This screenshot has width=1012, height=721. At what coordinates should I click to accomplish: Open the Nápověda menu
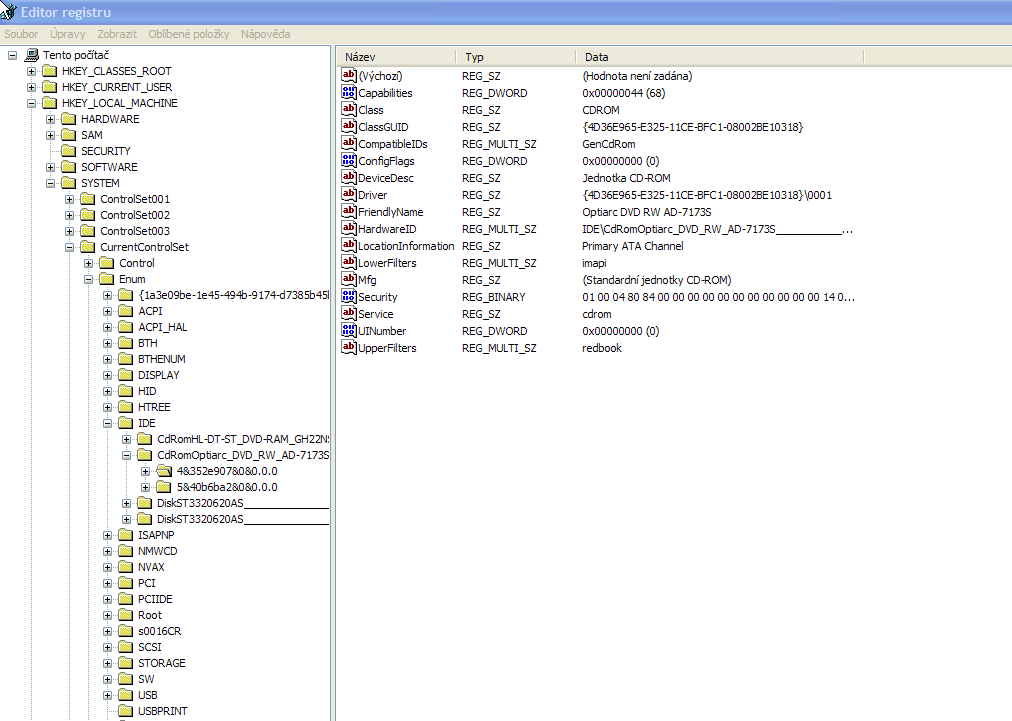(265, 34)
